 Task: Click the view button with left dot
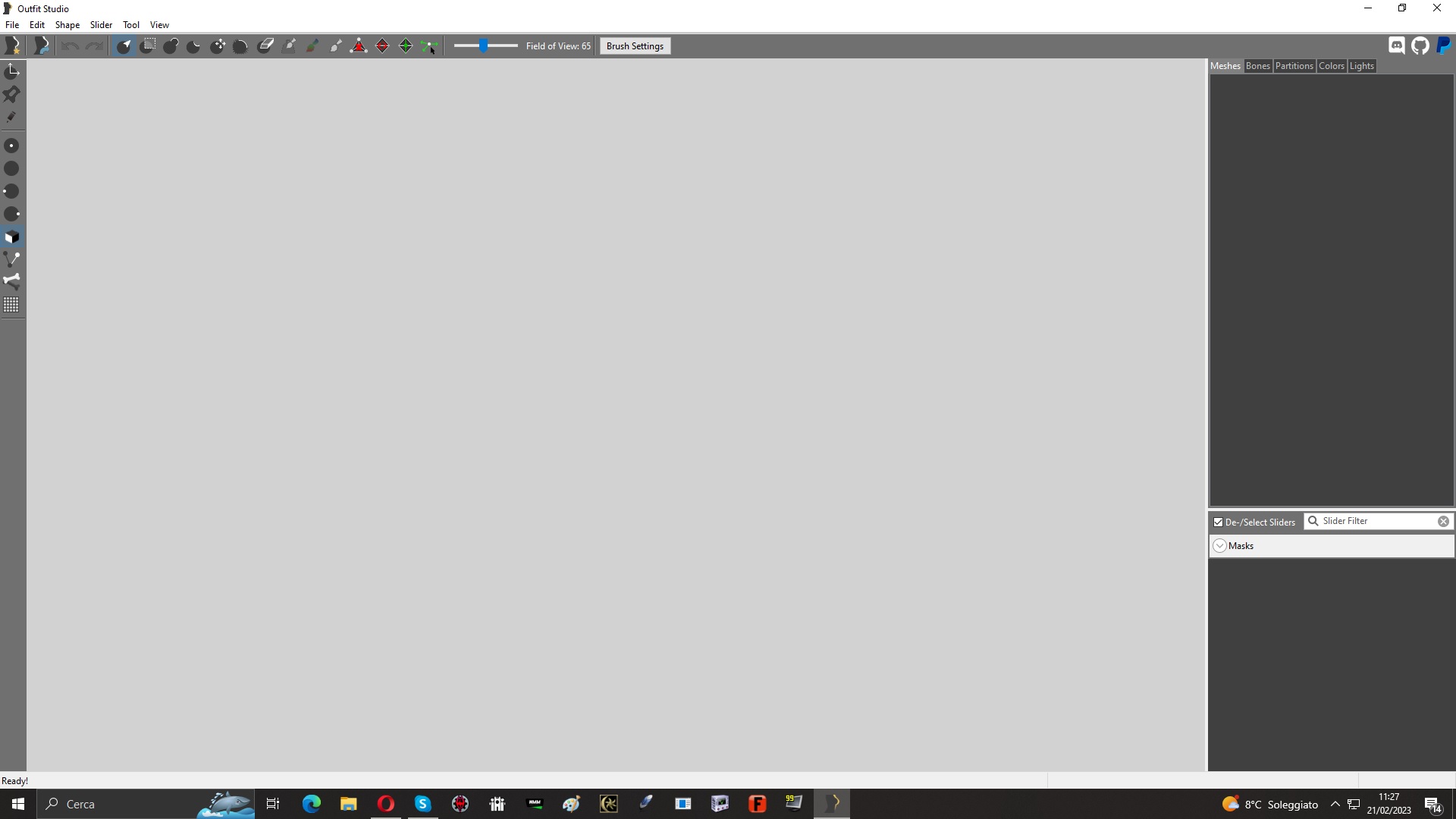12,191
